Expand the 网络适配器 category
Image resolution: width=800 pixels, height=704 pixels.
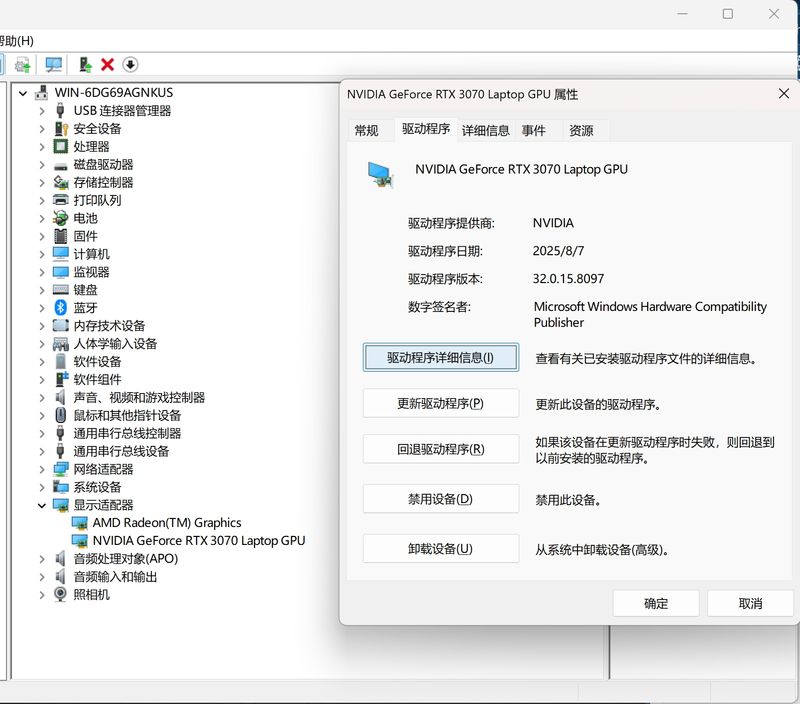click(x=42, y=469)
